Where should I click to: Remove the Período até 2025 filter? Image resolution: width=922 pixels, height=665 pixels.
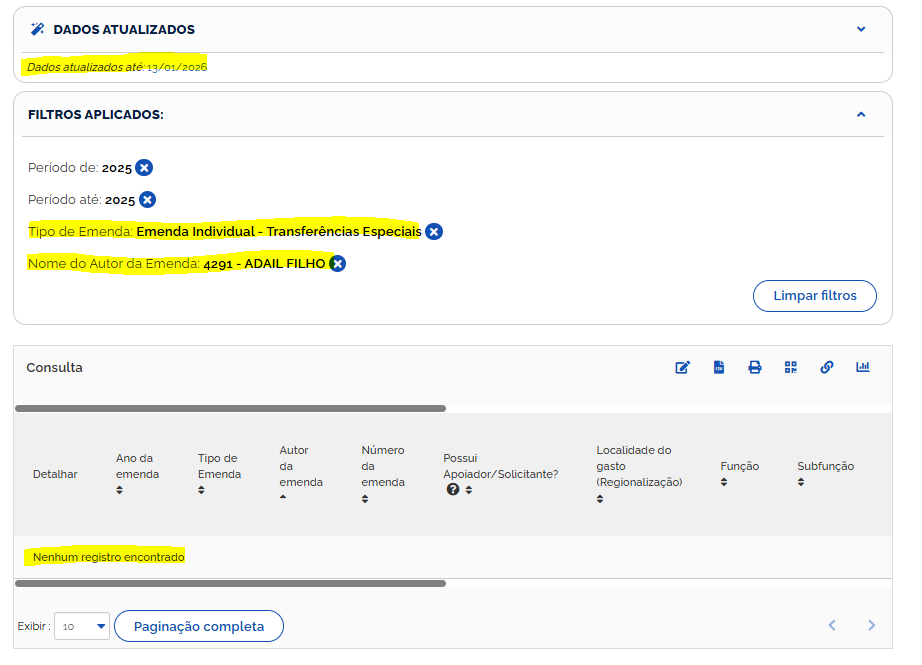pyautogui.click(x=147, y=200)
